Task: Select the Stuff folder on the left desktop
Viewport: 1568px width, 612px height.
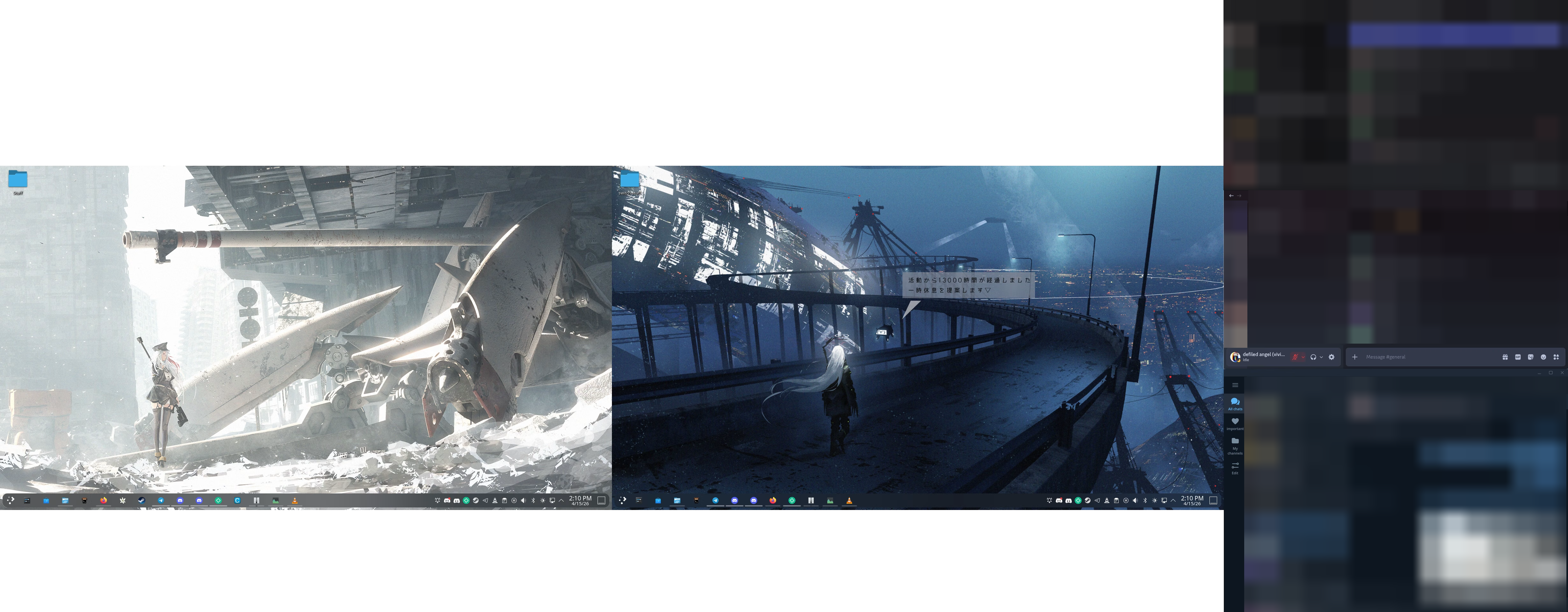Action: (x=18, y=182)
